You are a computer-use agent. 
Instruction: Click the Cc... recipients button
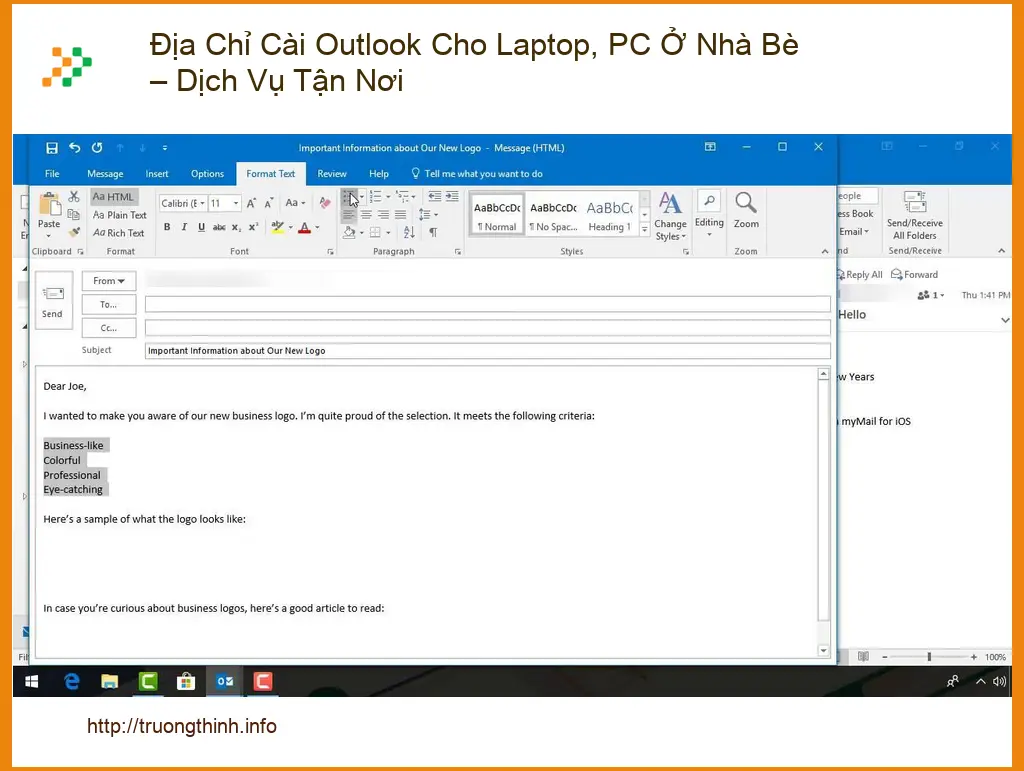point(109,328)
